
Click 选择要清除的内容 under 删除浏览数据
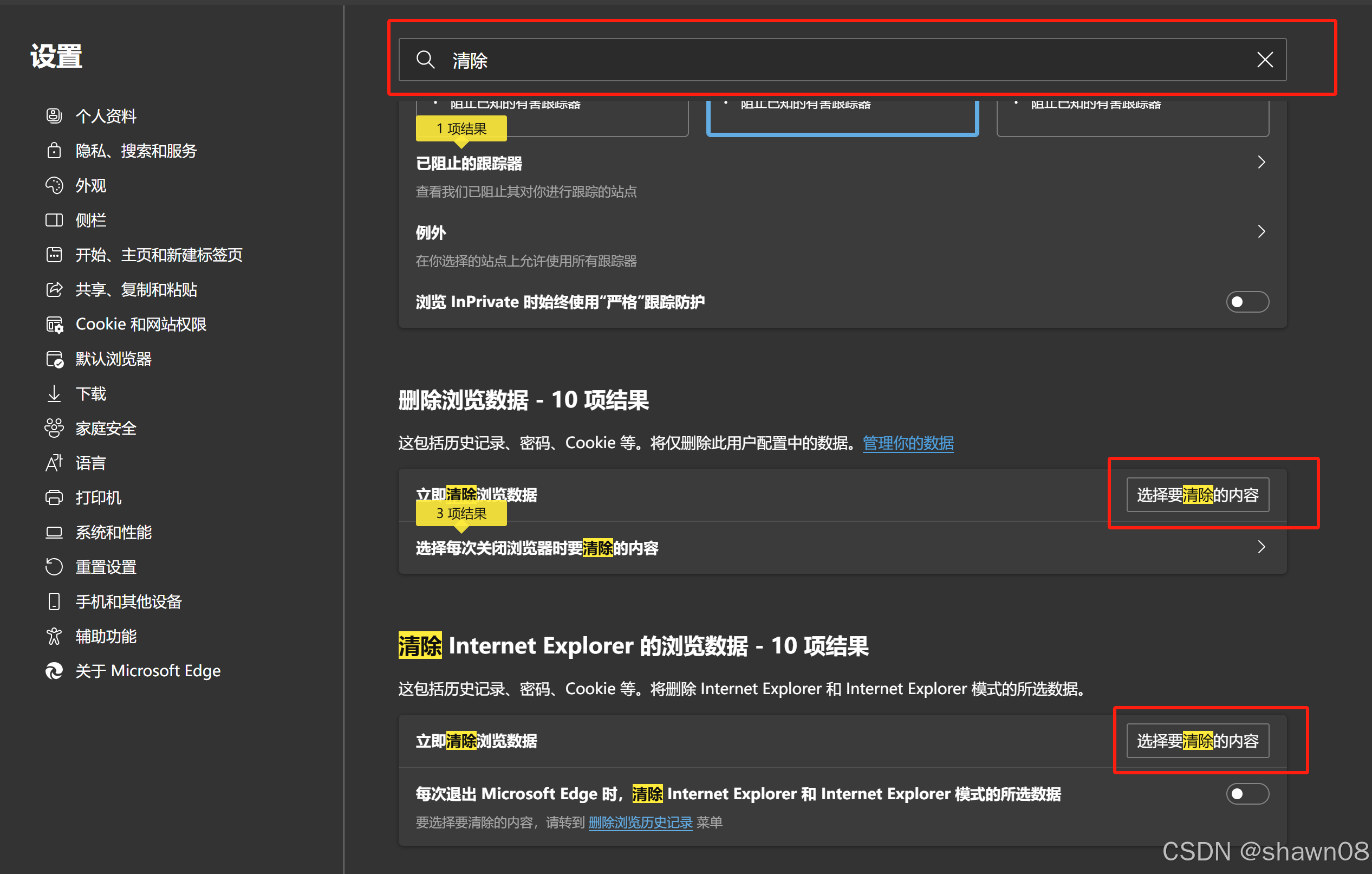click(x=1198, y=494)
